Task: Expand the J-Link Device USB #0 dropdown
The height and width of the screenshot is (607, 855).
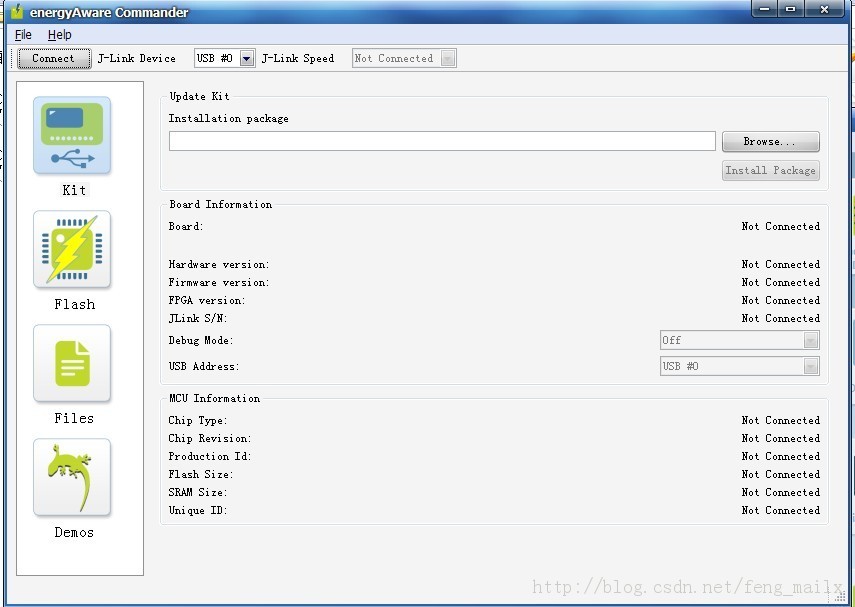Action: 247,58
